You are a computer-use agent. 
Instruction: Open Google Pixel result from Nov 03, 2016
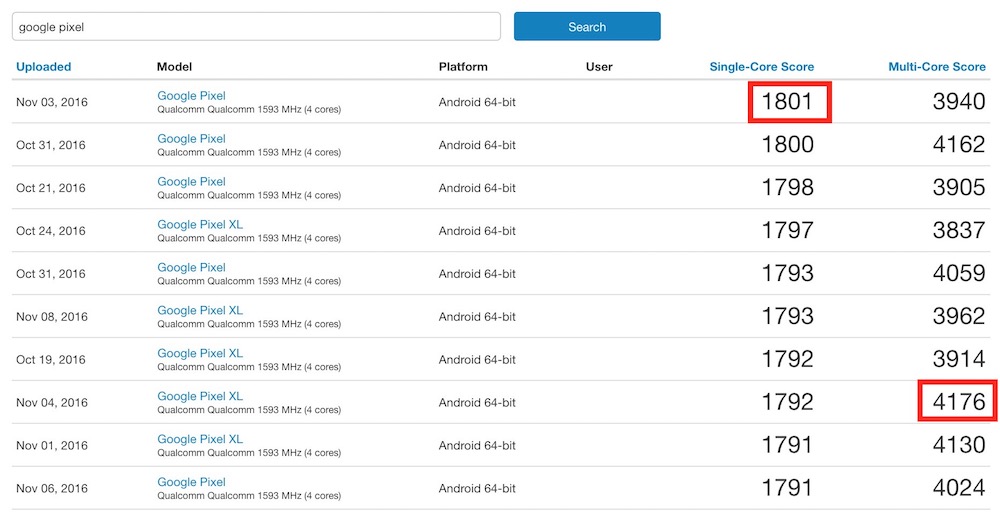click(x=191, y=96)
